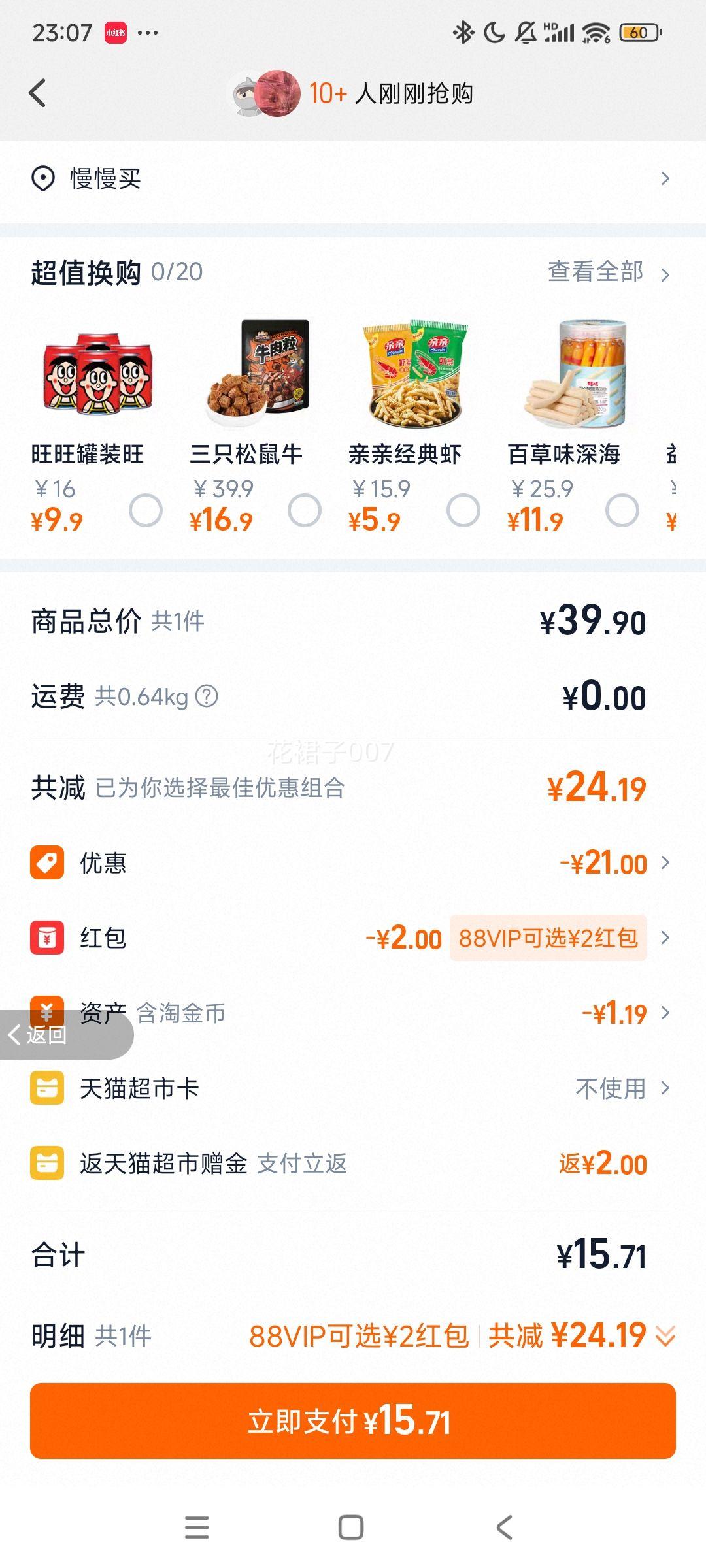Screen dimensions: 706x1568
Task: Tap the yellow 天猫超市卡 card icon
Action: tap(47, 1088)
